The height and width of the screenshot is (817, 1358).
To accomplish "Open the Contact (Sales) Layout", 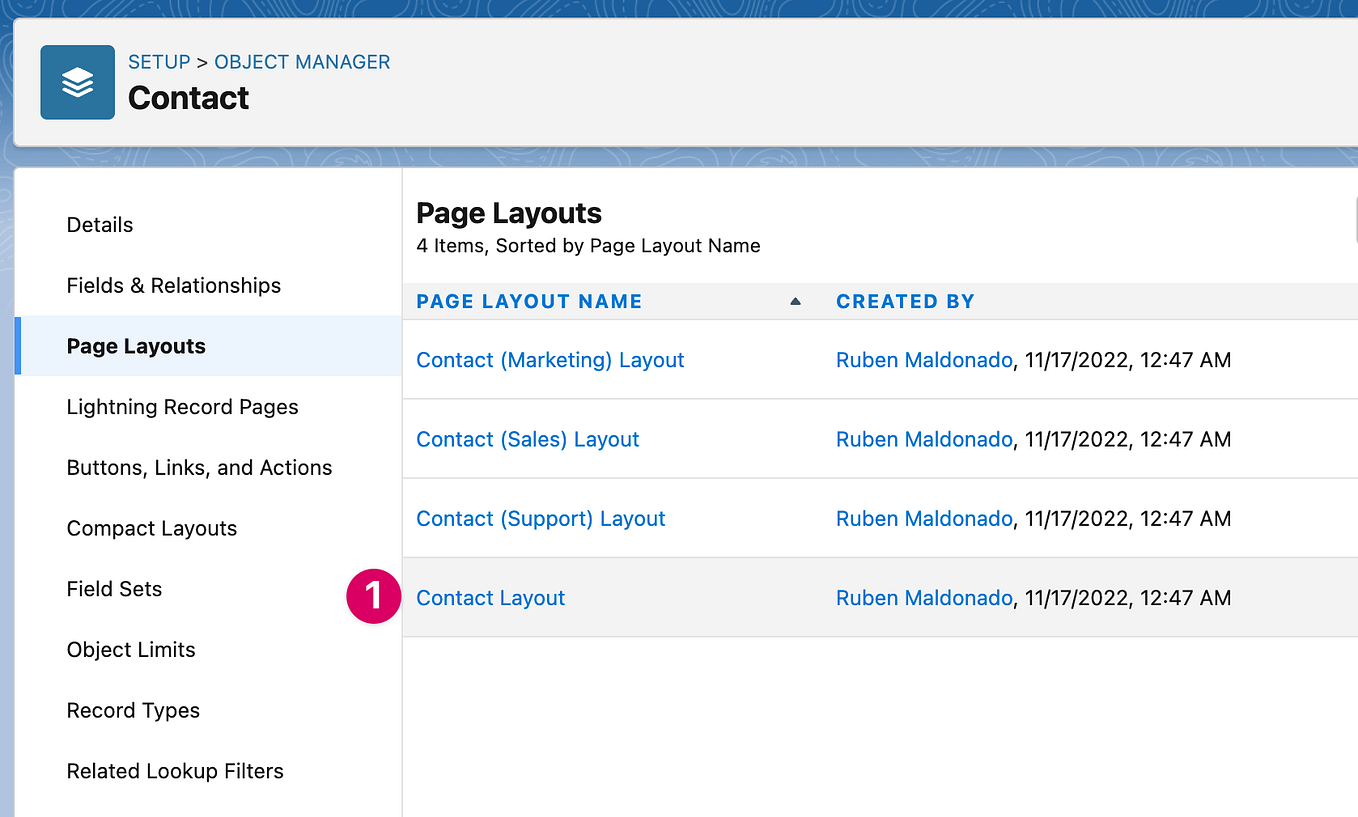I will (x=527, y=438).
